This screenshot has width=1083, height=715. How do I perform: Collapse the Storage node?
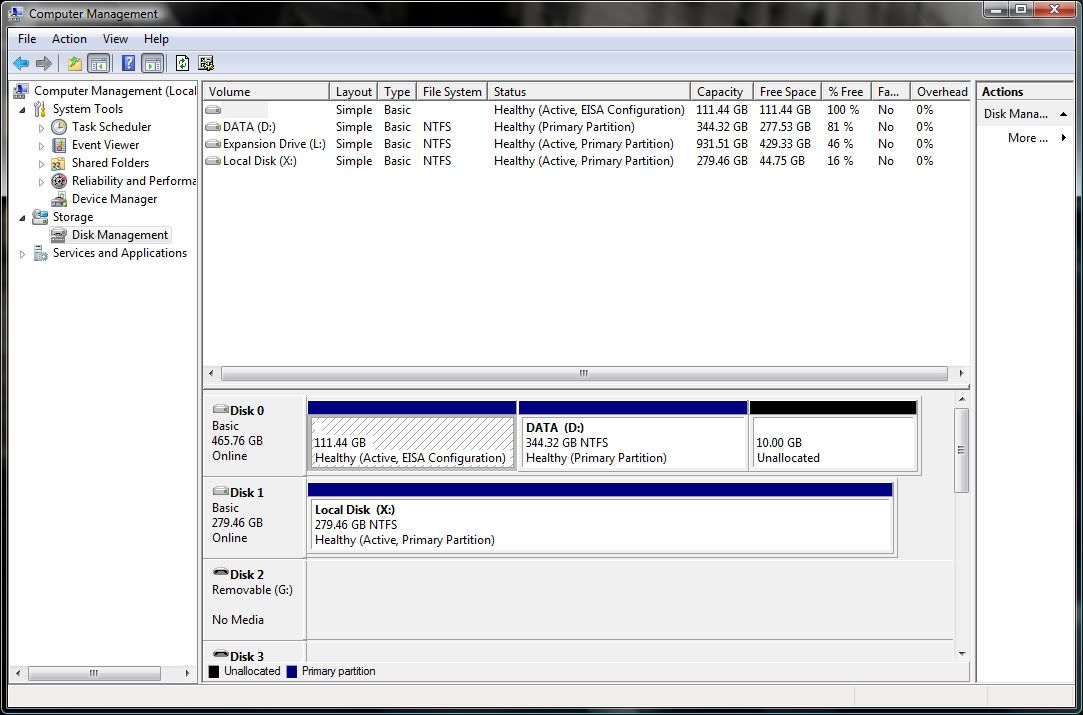pos(22,218)
